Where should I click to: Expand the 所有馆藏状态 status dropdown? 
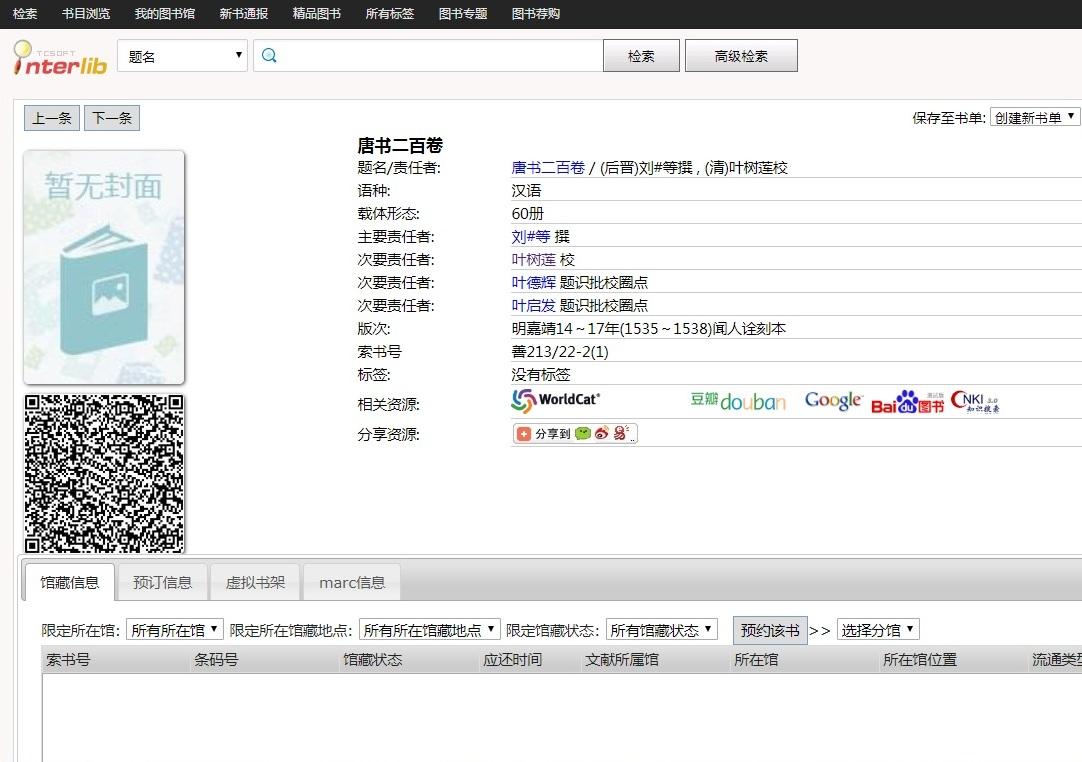coord(661,630)
